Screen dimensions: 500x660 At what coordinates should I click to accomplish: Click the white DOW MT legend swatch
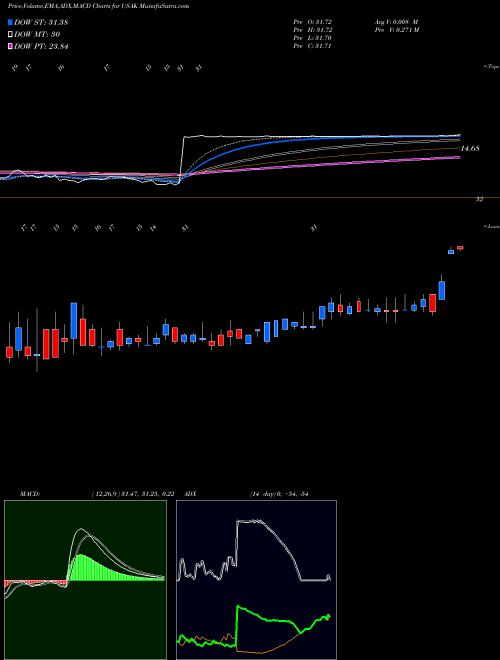coord(10,35)
